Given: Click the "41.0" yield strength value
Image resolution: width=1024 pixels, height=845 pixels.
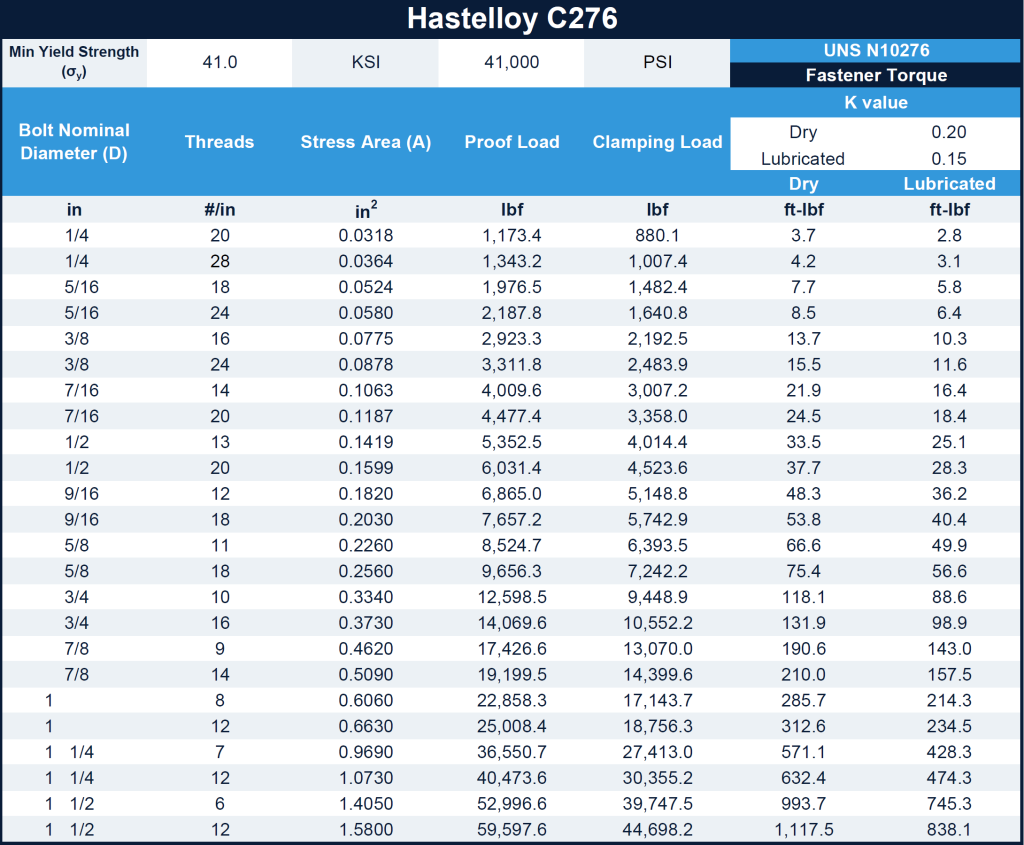Looking at the screenshot, I should [x=219, y=62].
